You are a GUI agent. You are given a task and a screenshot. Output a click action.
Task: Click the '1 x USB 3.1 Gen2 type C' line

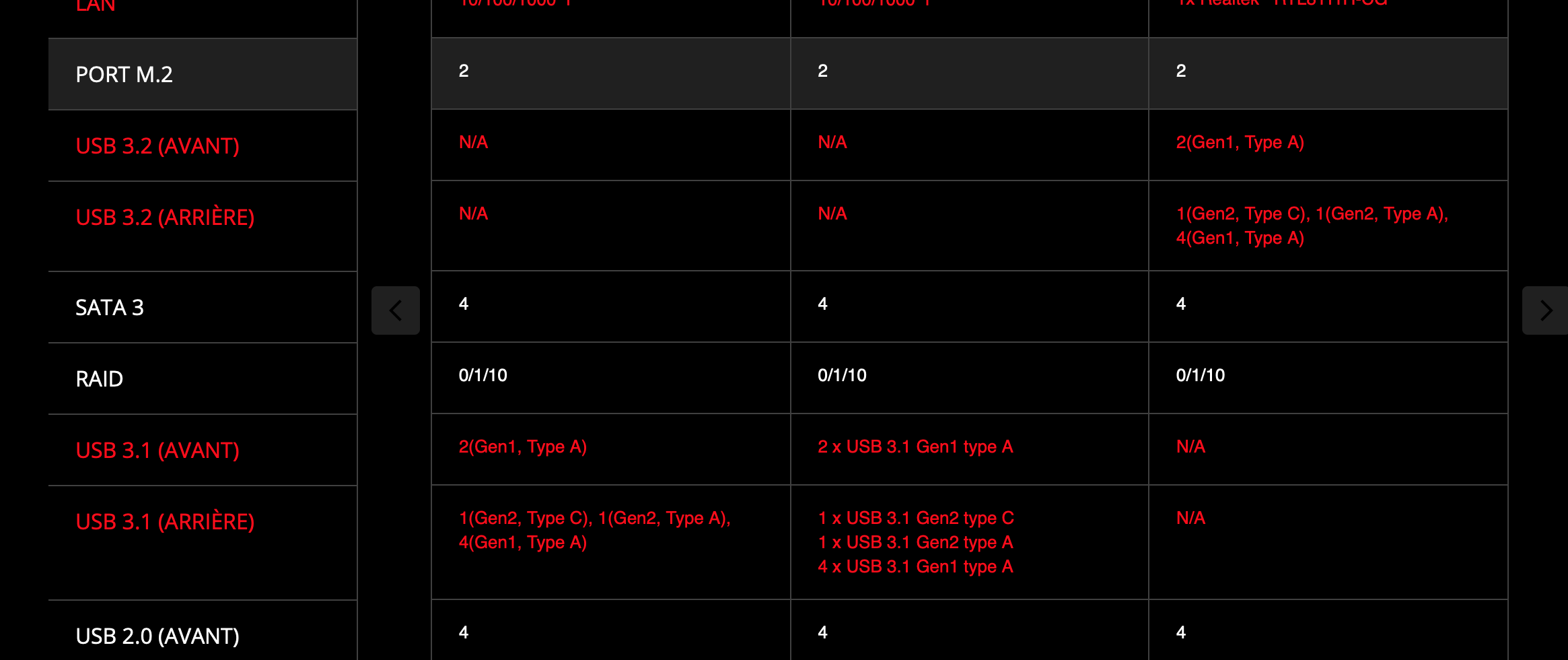(915, 518)
